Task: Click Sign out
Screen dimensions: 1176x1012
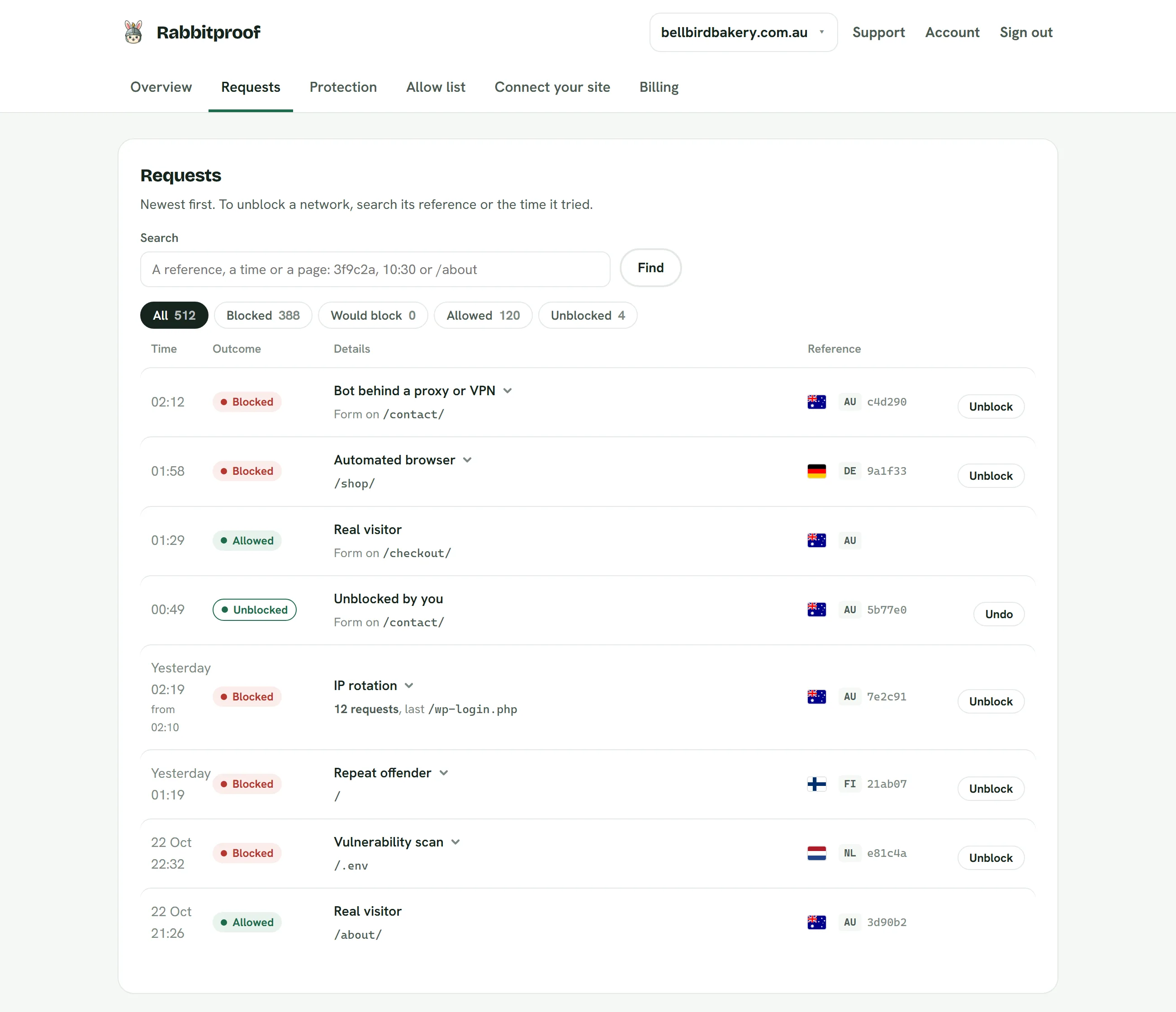Action: pyautogui.click(x=1025, y=33)
